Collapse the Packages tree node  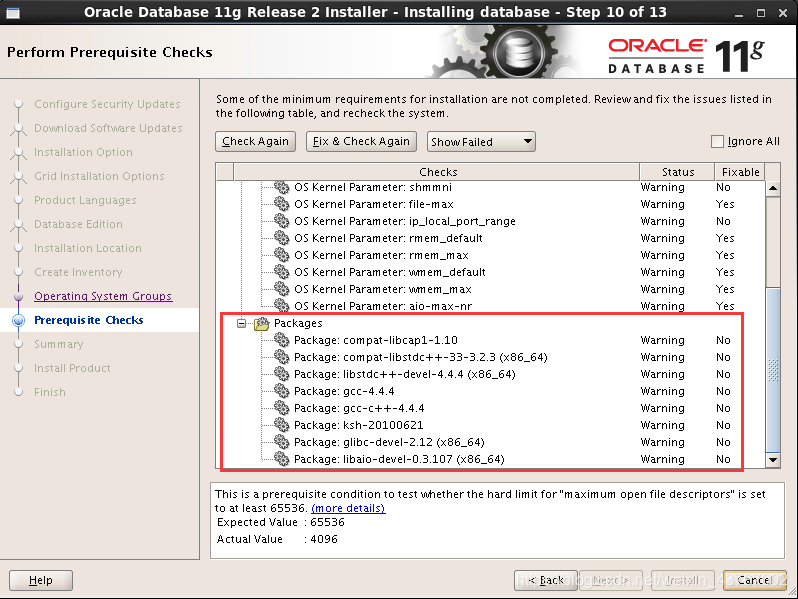[242, 323]
